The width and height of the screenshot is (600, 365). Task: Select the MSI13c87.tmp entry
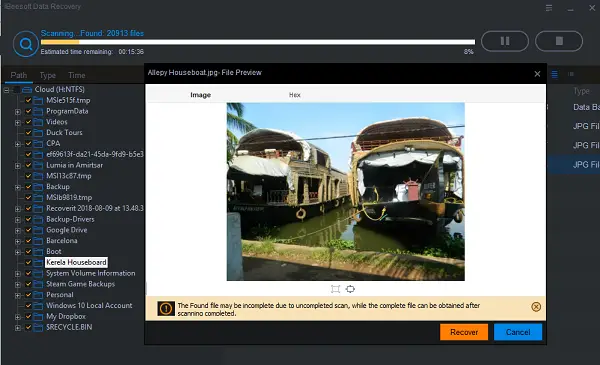[68, 176]
